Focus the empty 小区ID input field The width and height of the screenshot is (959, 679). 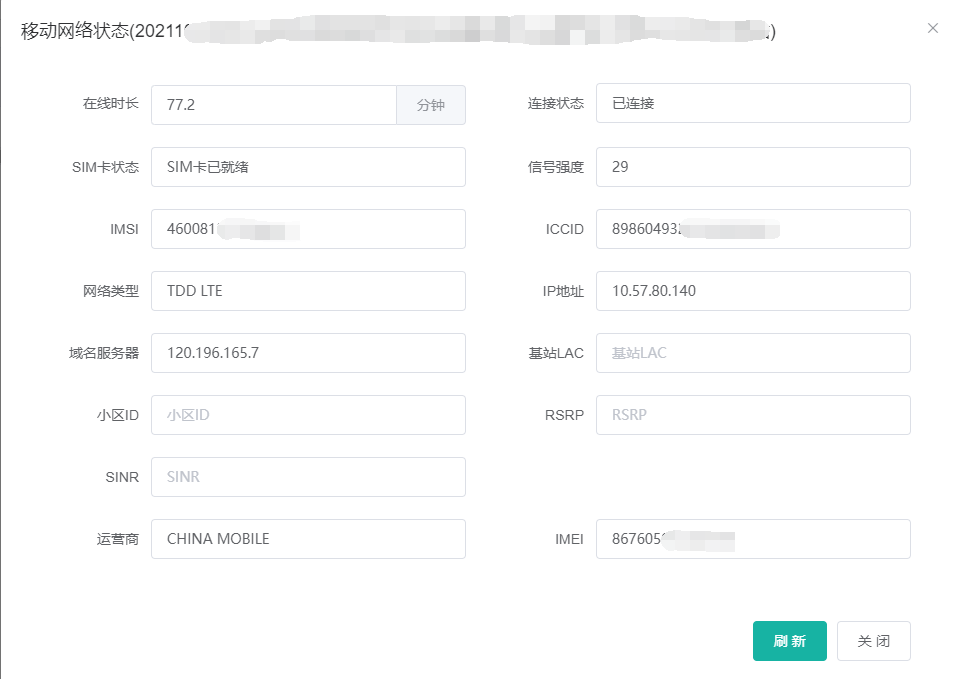coord(308,415)
